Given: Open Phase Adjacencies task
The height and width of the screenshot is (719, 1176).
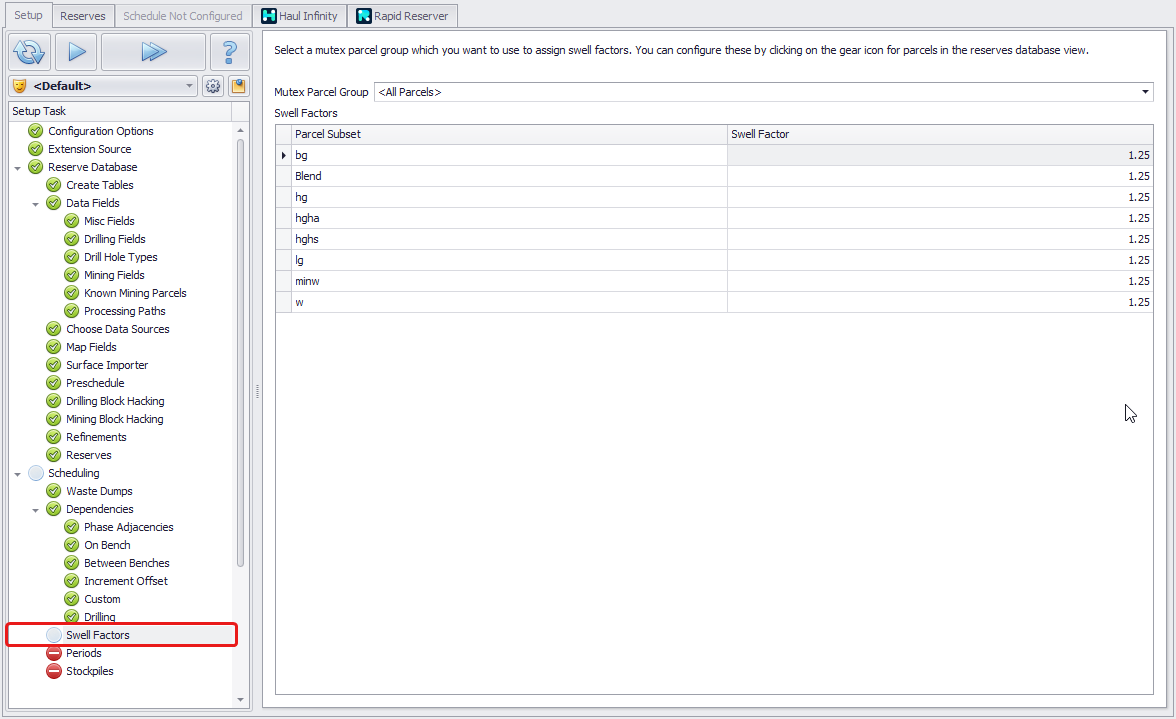Looking at the screenshot, I should (128, 527).
